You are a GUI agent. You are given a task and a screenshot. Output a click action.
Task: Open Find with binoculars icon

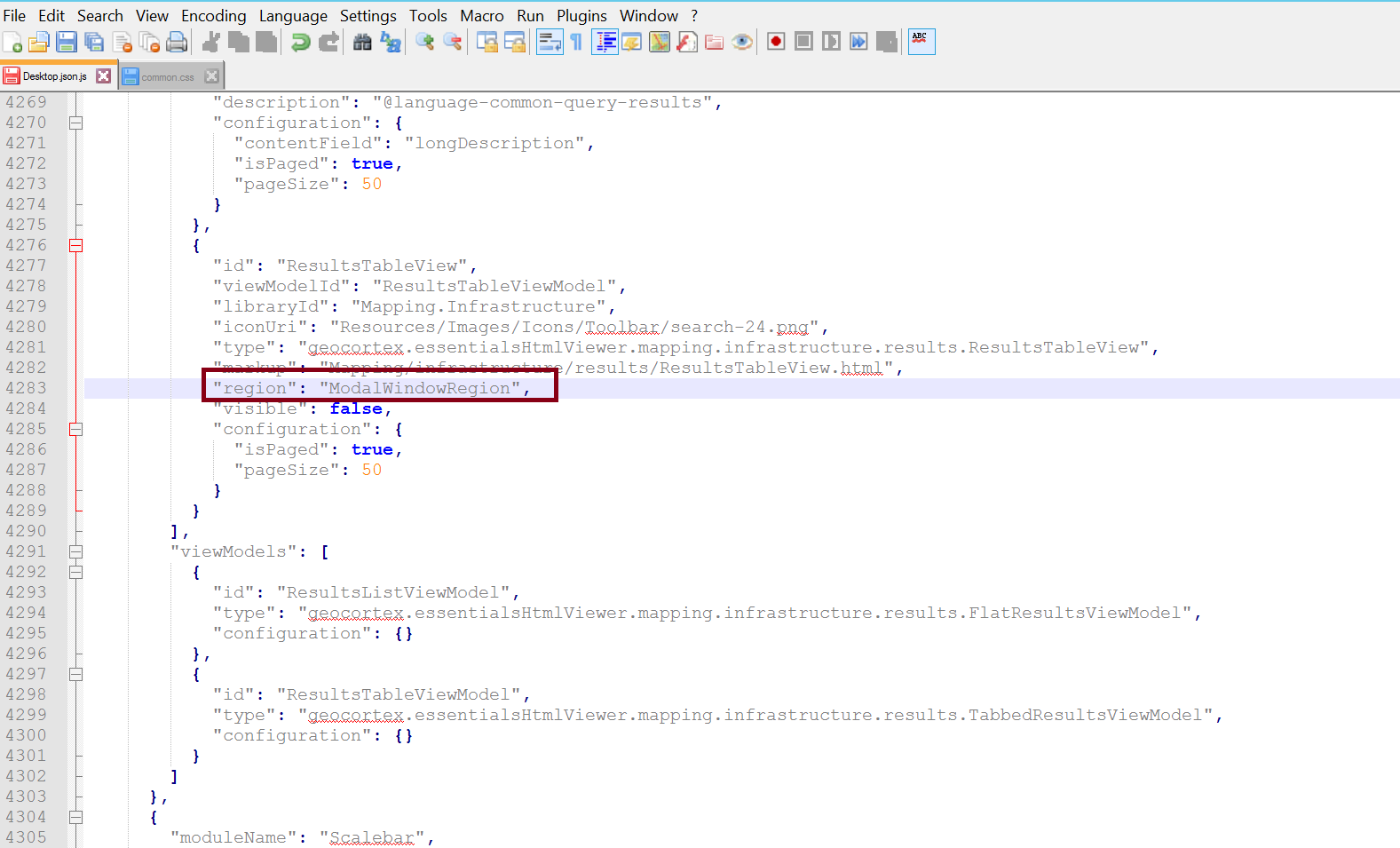click(x=362, y=42)
